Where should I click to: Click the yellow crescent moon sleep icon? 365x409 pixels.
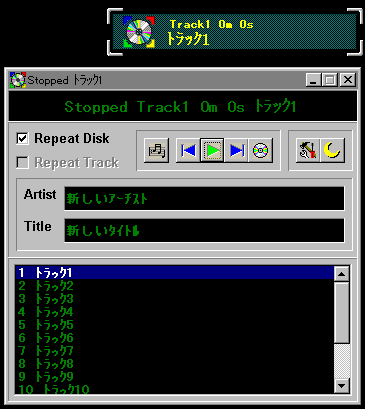pos(332,150)
